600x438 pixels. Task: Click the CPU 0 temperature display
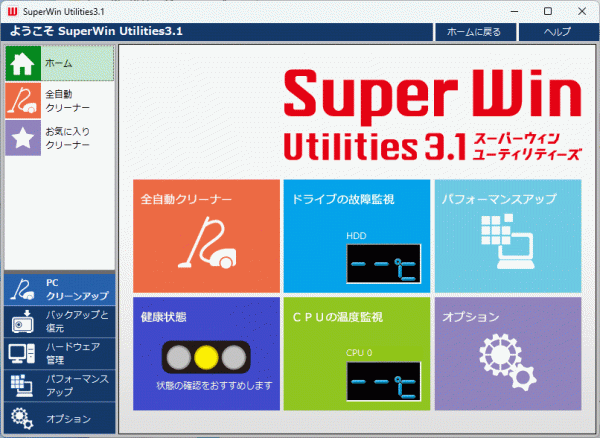[383, 381]
